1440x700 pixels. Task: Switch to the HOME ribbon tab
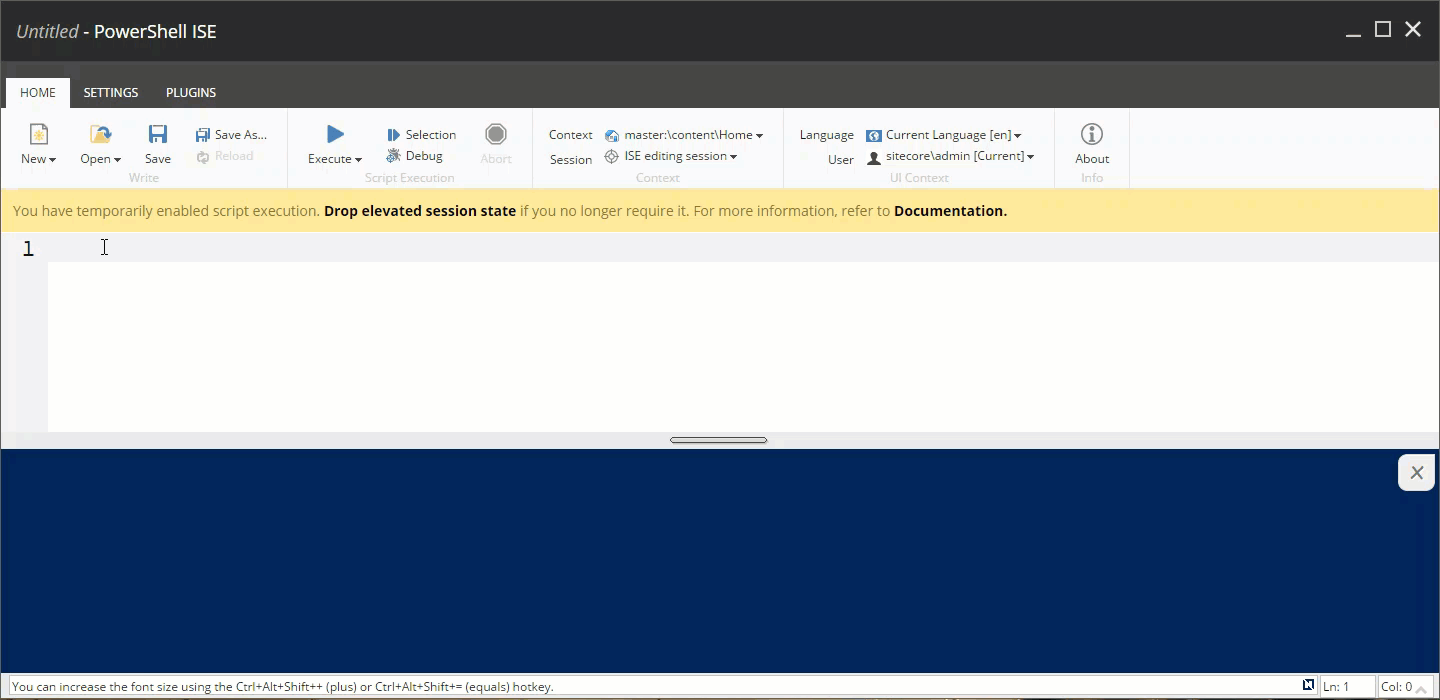[38, 92]
